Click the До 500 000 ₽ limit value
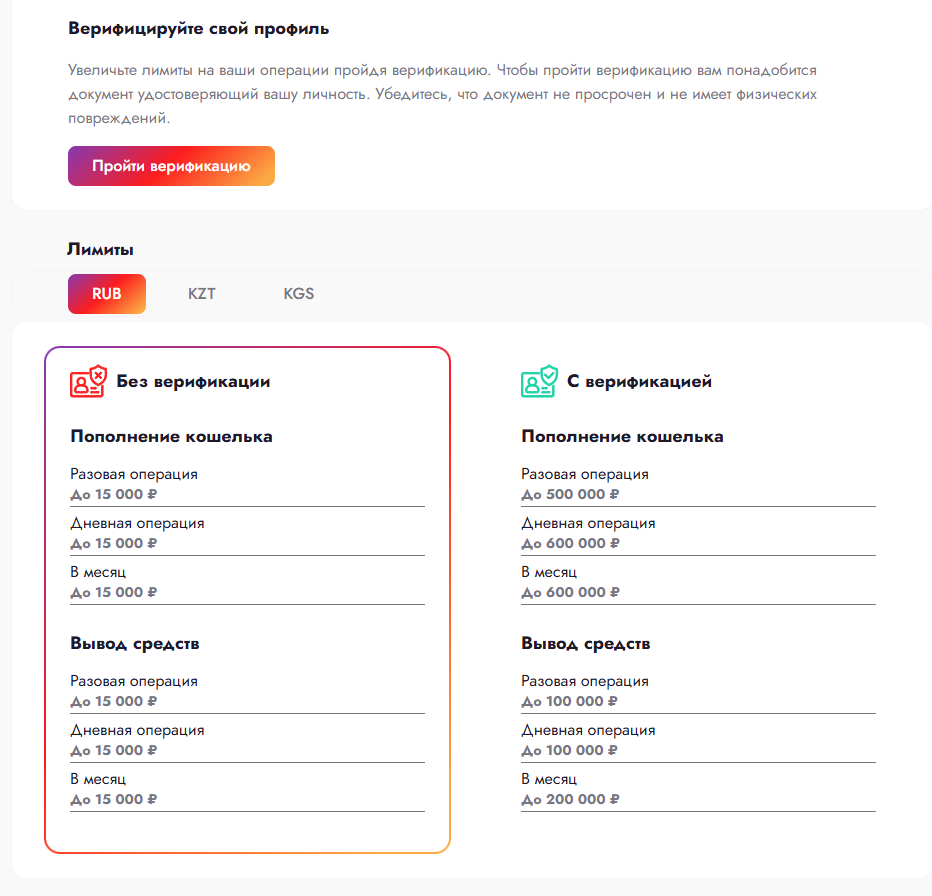Screen dimensions: 932x896 point(570,494)
